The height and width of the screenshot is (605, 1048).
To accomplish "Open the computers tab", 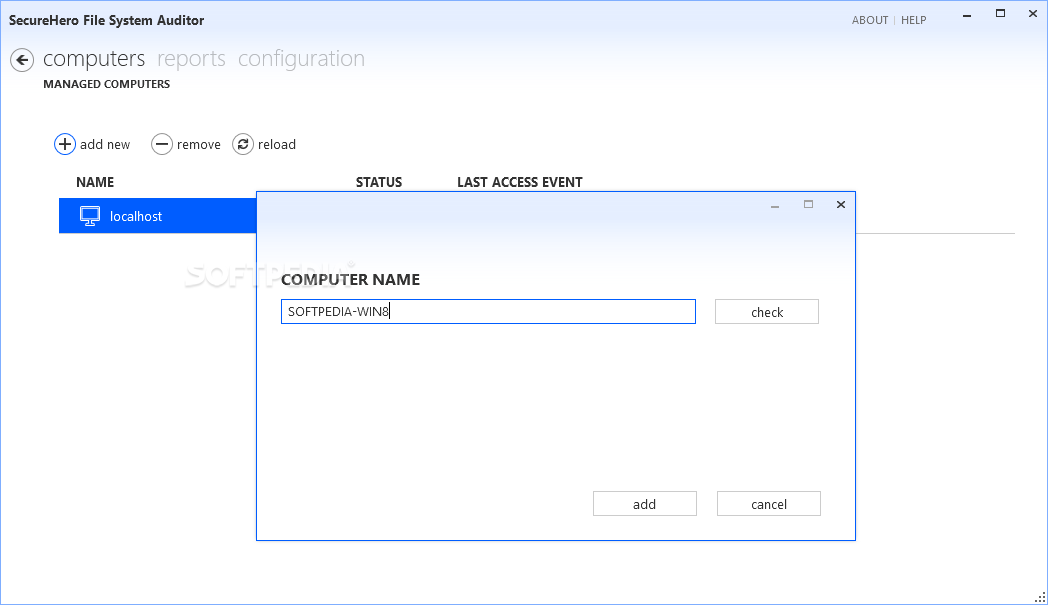I will point(94,59).
